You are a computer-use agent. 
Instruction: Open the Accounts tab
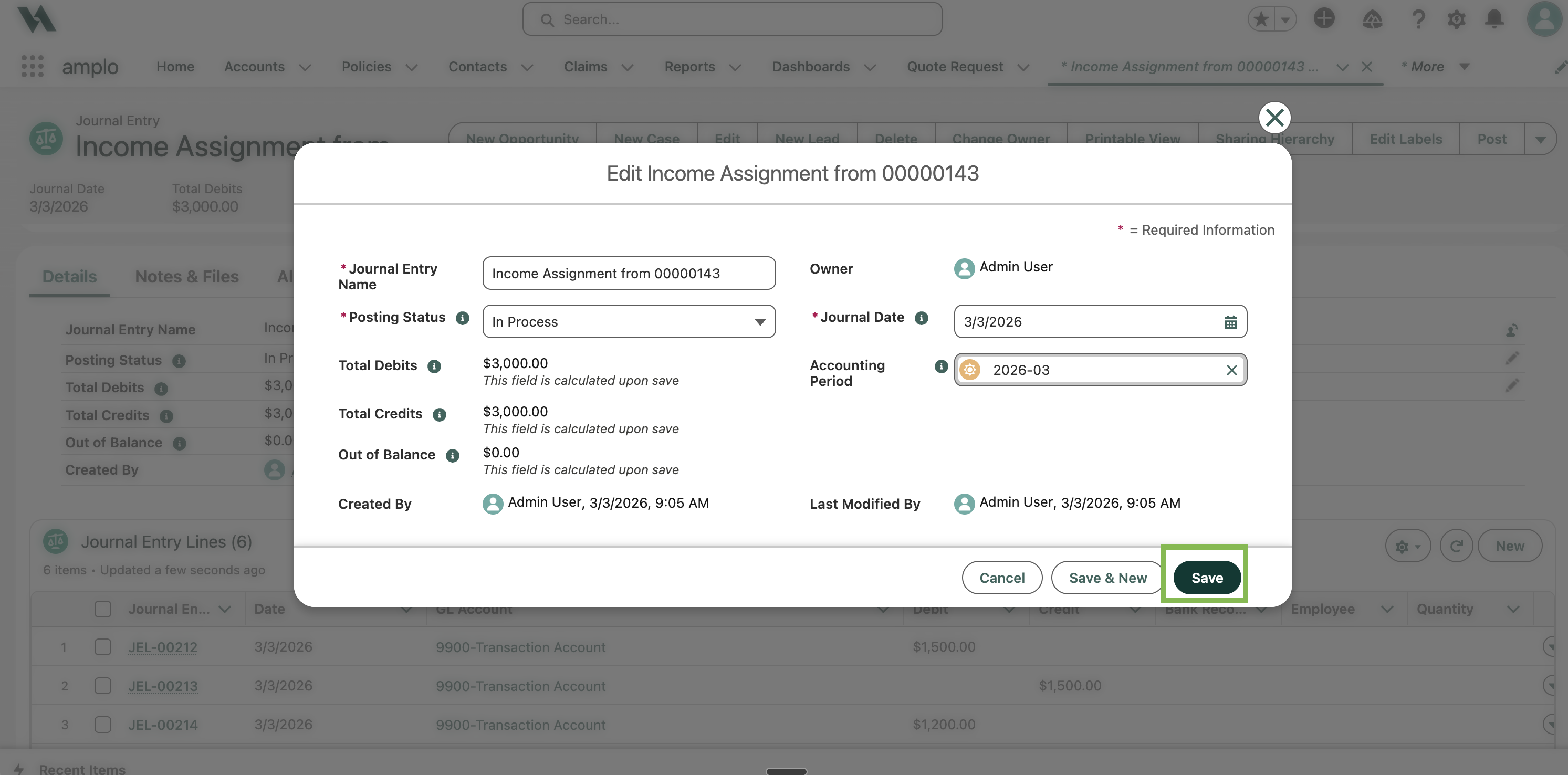tap(255, 66)
